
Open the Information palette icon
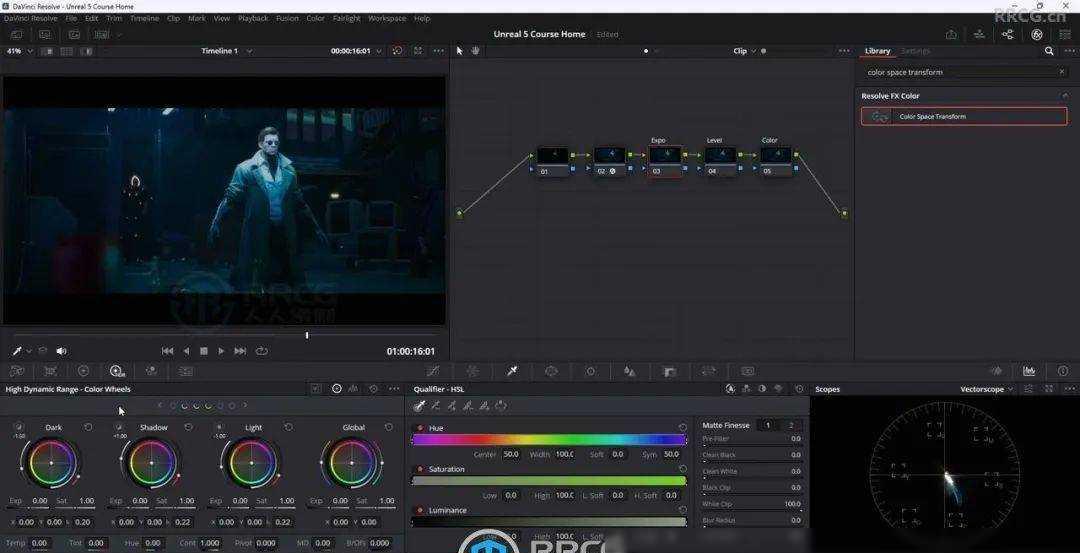coord(1063,371)
